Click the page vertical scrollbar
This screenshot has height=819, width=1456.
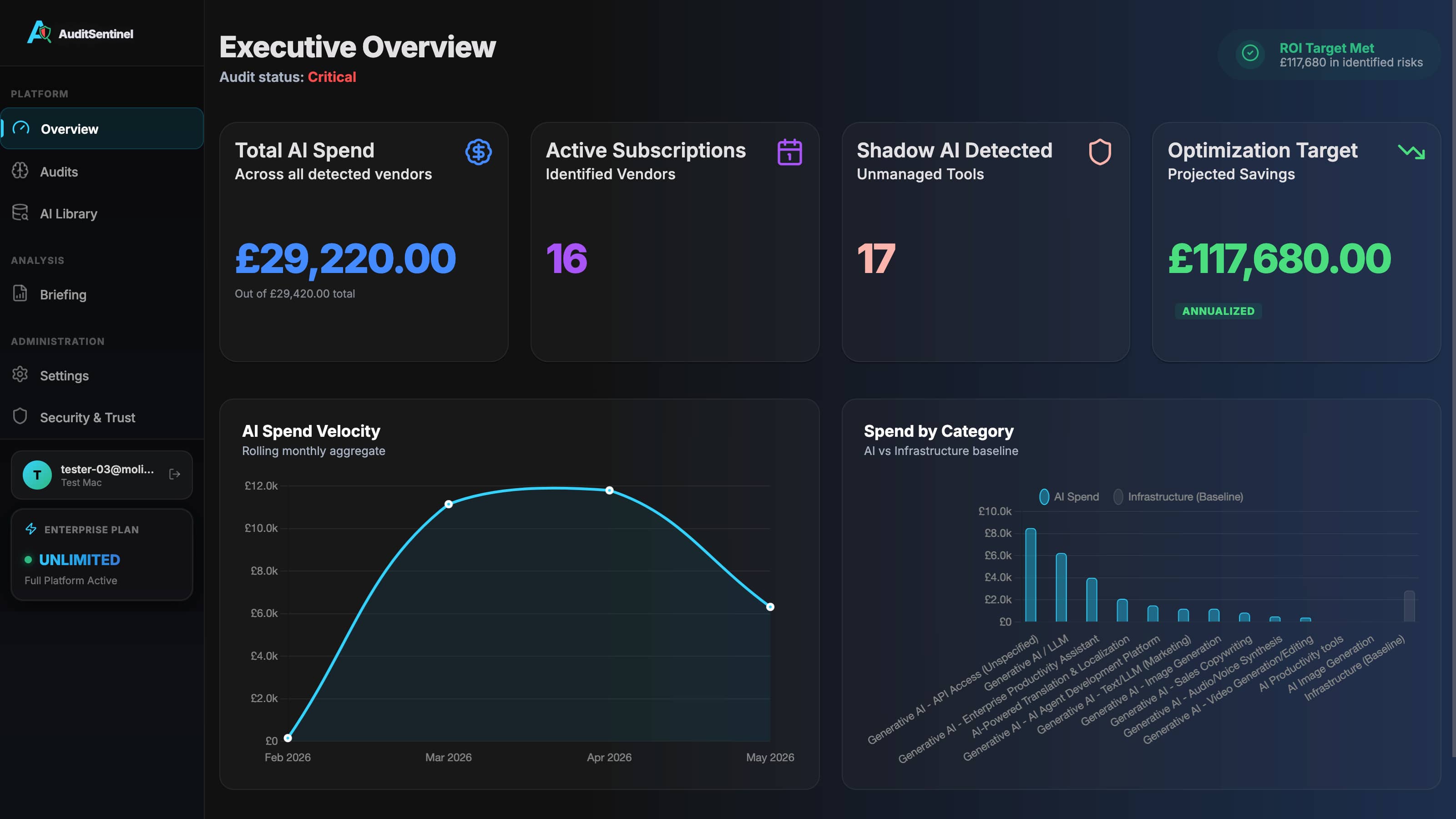coord(1453,379)
